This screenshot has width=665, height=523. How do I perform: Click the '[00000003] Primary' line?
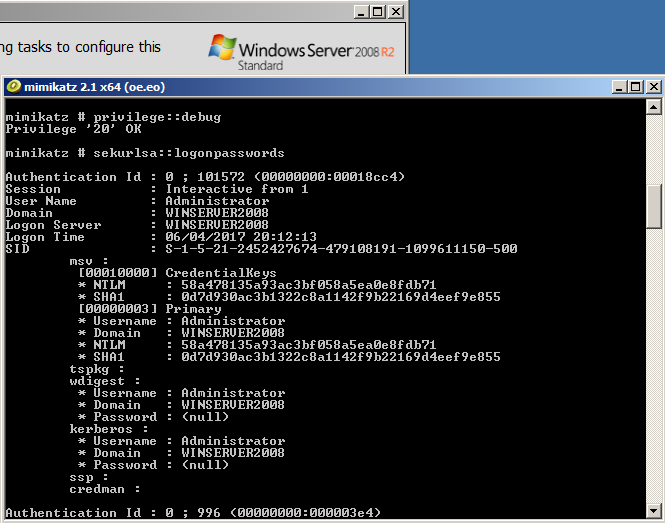[150, 309]
